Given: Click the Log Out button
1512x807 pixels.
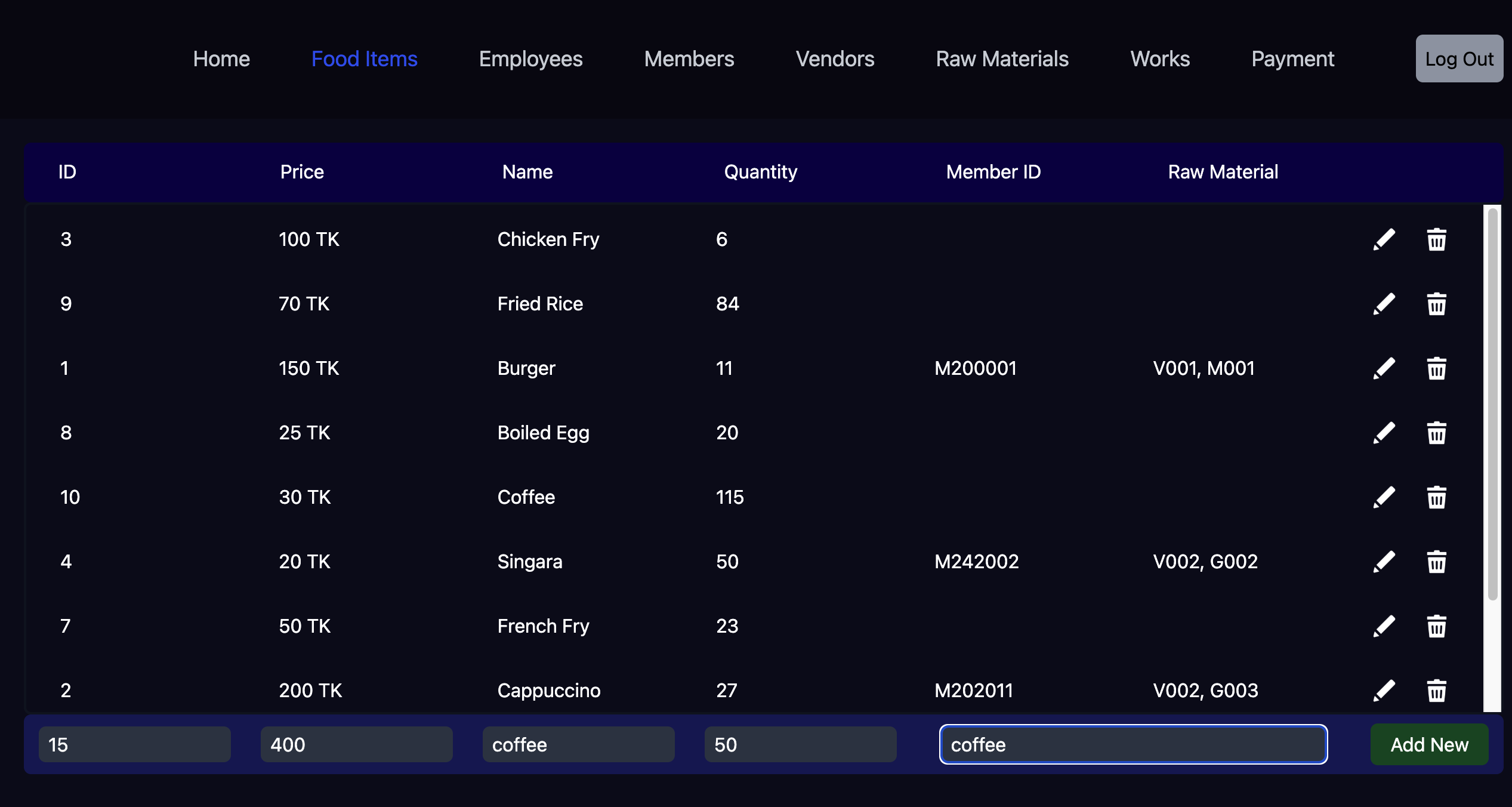Looking at the screenshot, I should [1459, 58].
